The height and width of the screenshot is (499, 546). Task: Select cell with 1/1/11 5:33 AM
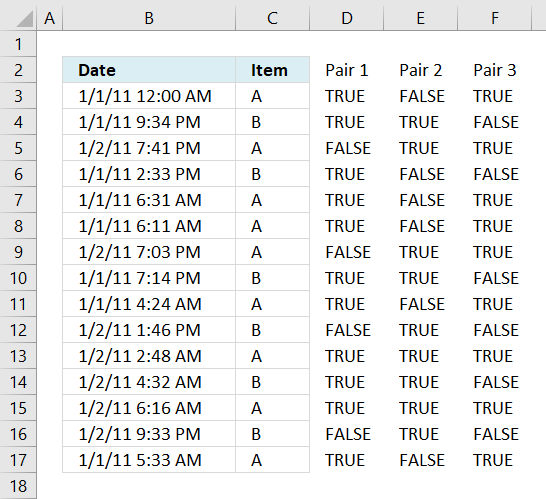pyautogui.click(x=149, y=460)
